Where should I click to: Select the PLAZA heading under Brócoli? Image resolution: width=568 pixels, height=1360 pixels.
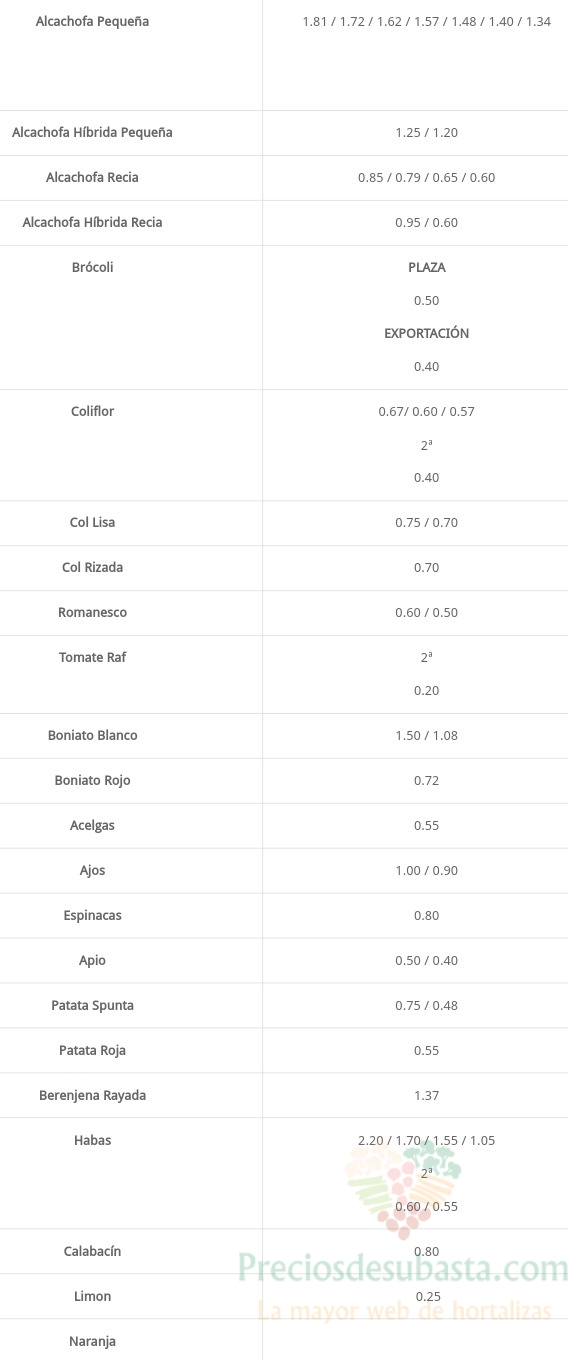pyautogui.click(x=427, y=267)
